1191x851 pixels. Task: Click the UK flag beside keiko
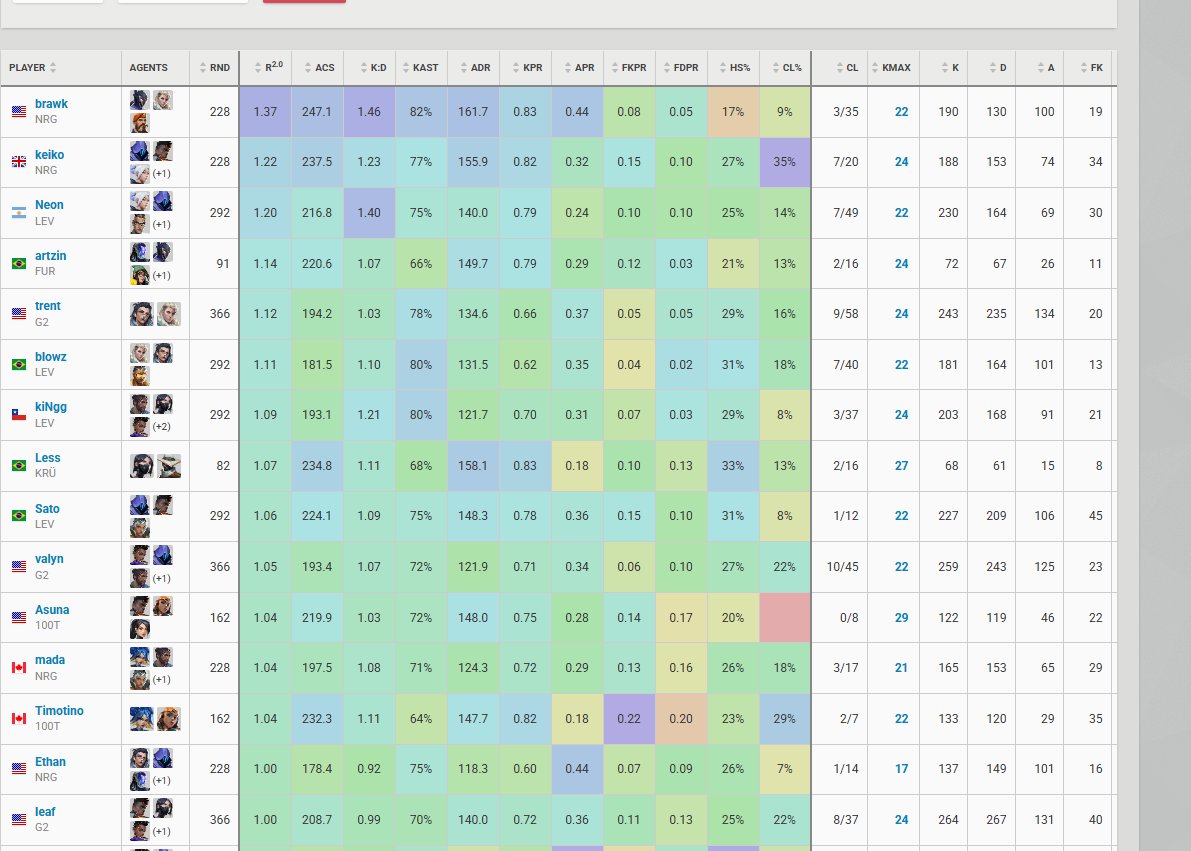point(19,162)
